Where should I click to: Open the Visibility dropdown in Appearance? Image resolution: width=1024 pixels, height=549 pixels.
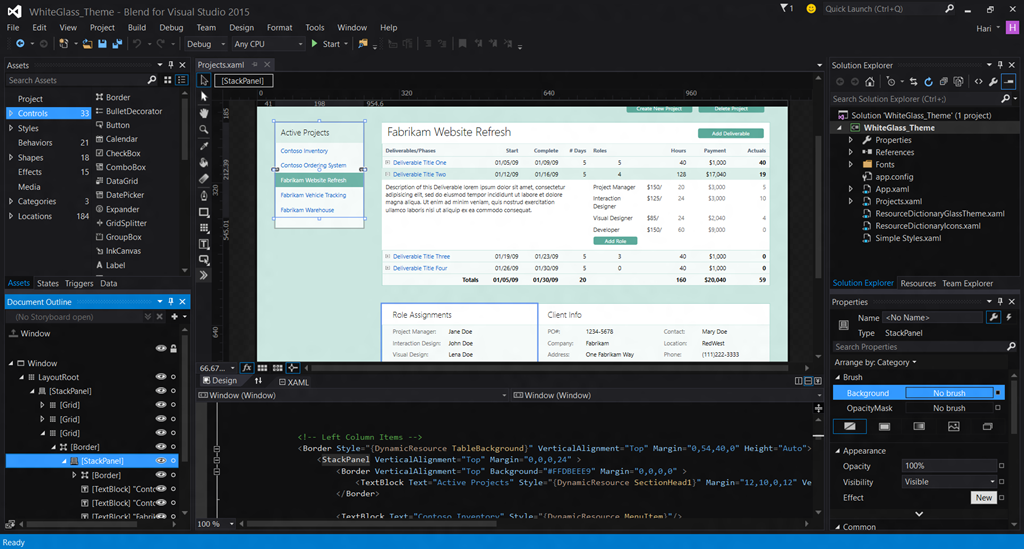(949, 481)
